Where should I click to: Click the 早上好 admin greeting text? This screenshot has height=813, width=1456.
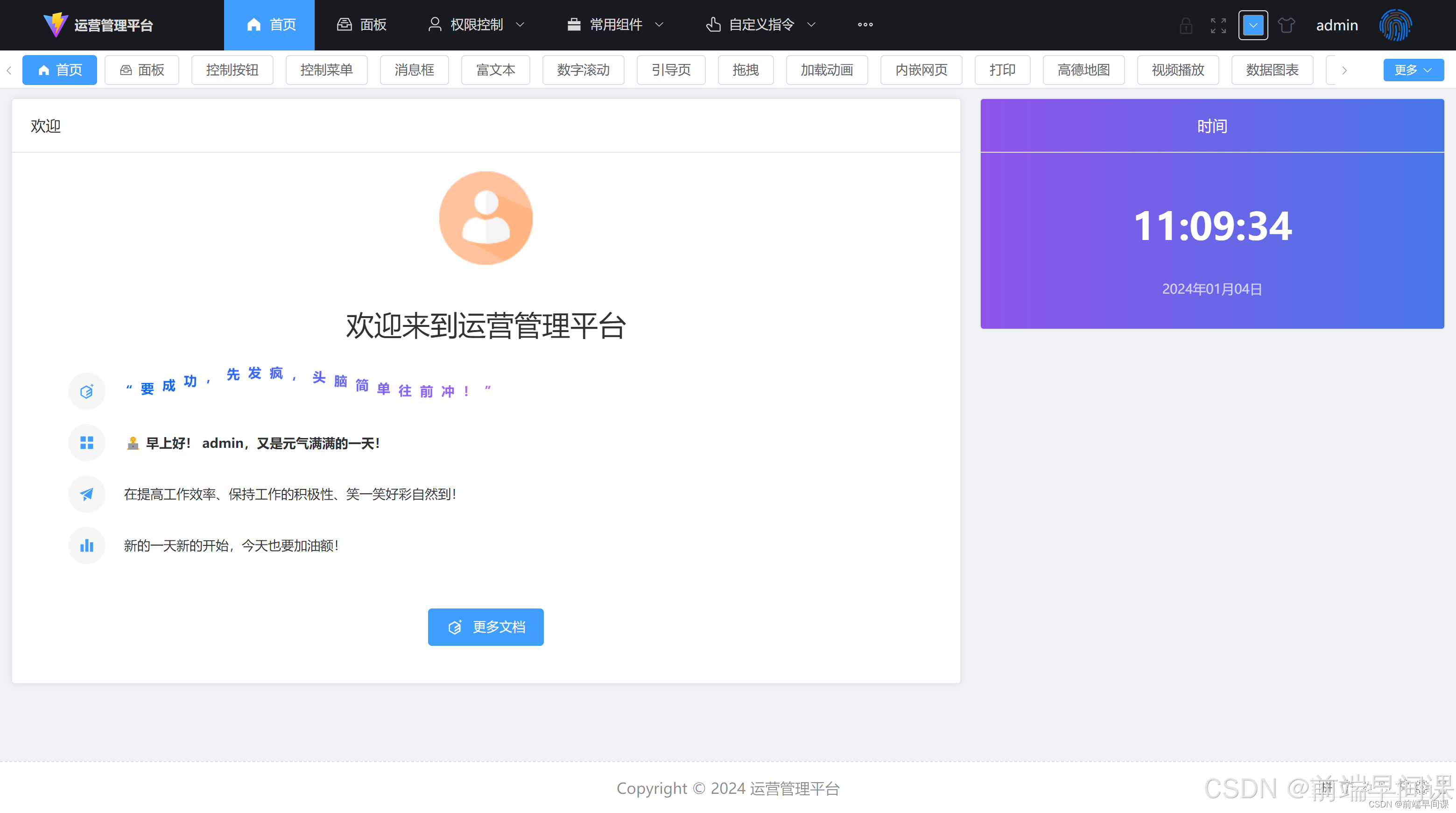[x=252, y=443]
